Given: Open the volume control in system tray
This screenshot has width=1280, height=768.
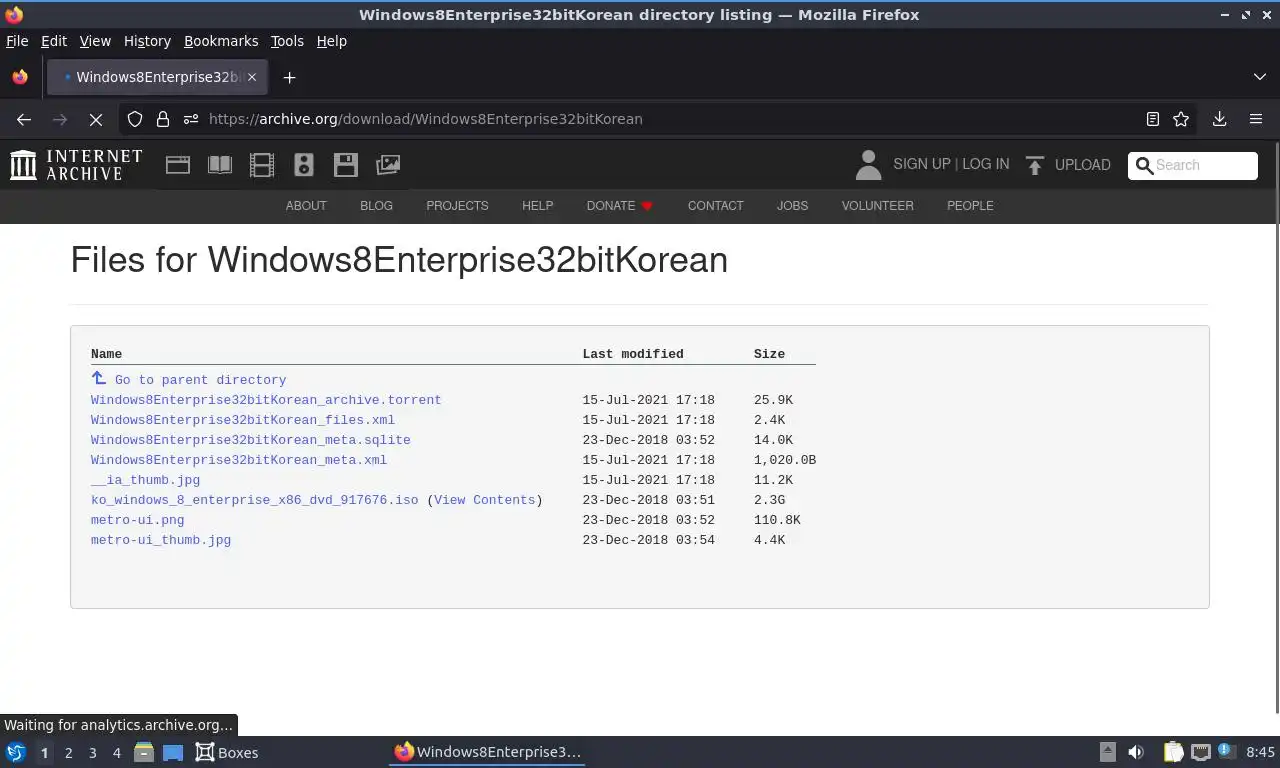Looking at the screenshot, I should (x=1136, y=752).
